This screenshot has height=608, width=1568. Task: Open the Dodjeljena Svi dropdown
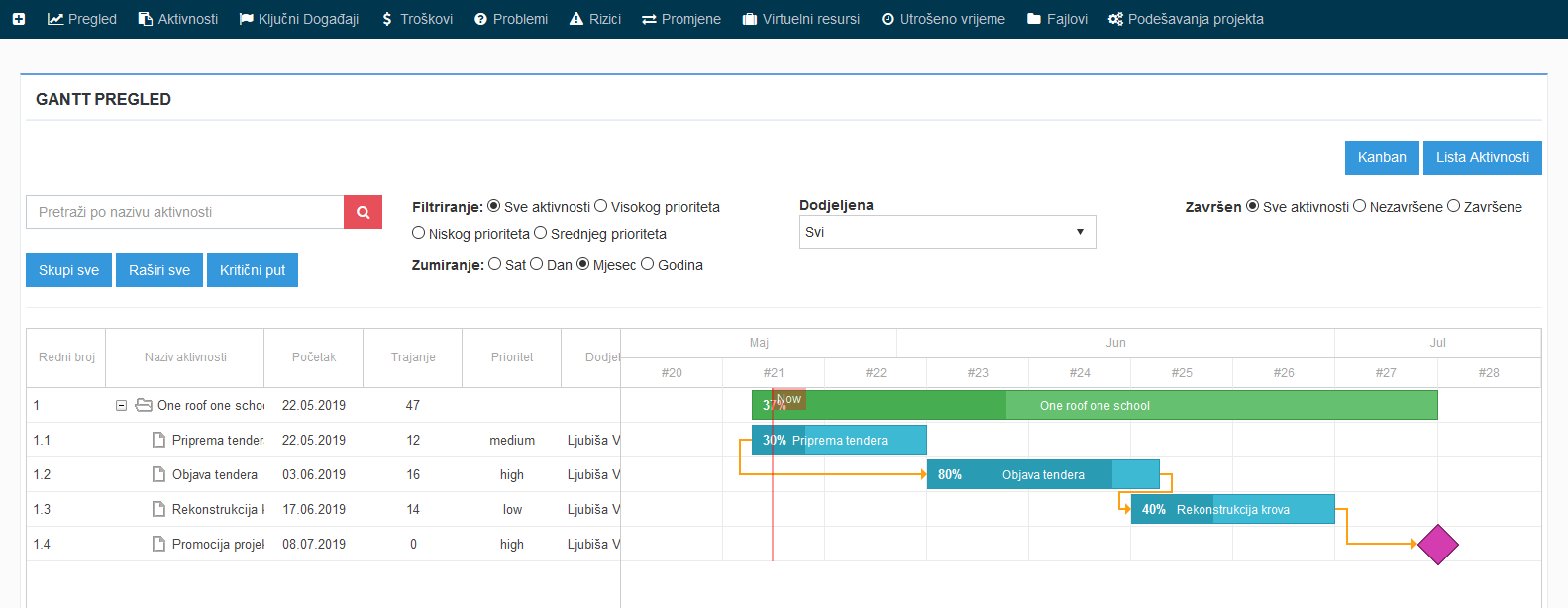(x=947, y=232)
